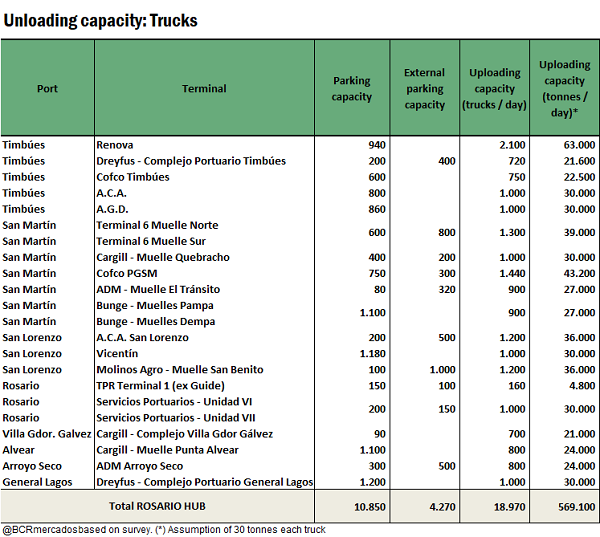Viewport: 600px width, 537px height.
Task: Click the Renova terminal cell
Action: coord(115,145)
